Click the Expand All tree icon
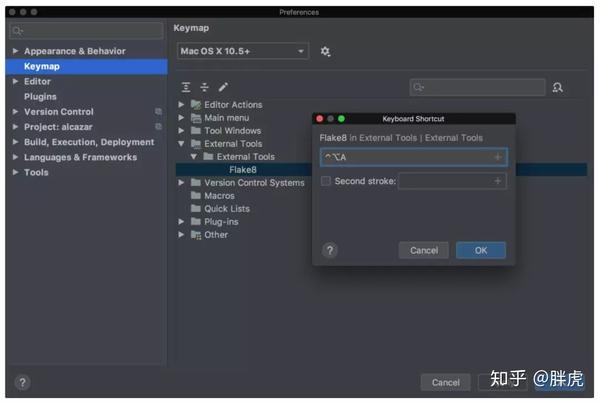This screenshot has width=600, height=404. [186, 87]
